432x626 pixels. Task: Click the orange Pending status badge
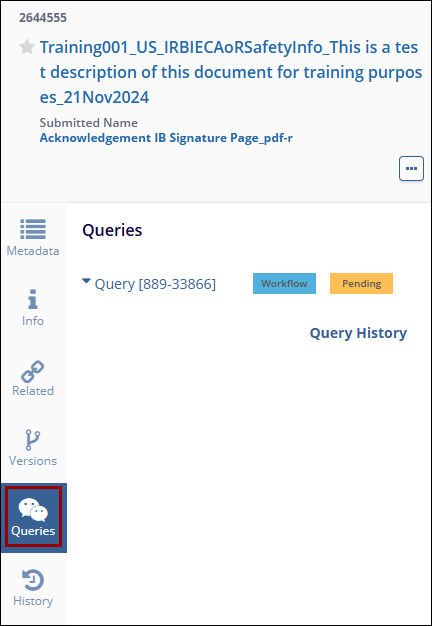click(361, 283)
